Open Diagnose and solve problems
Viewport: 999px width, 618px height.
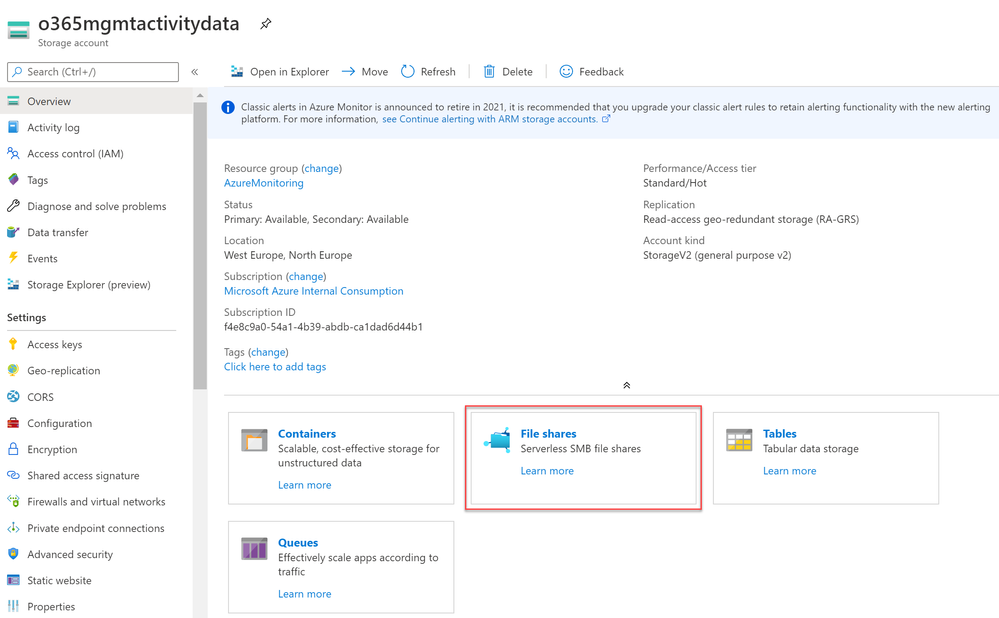[x=96, y=206]
